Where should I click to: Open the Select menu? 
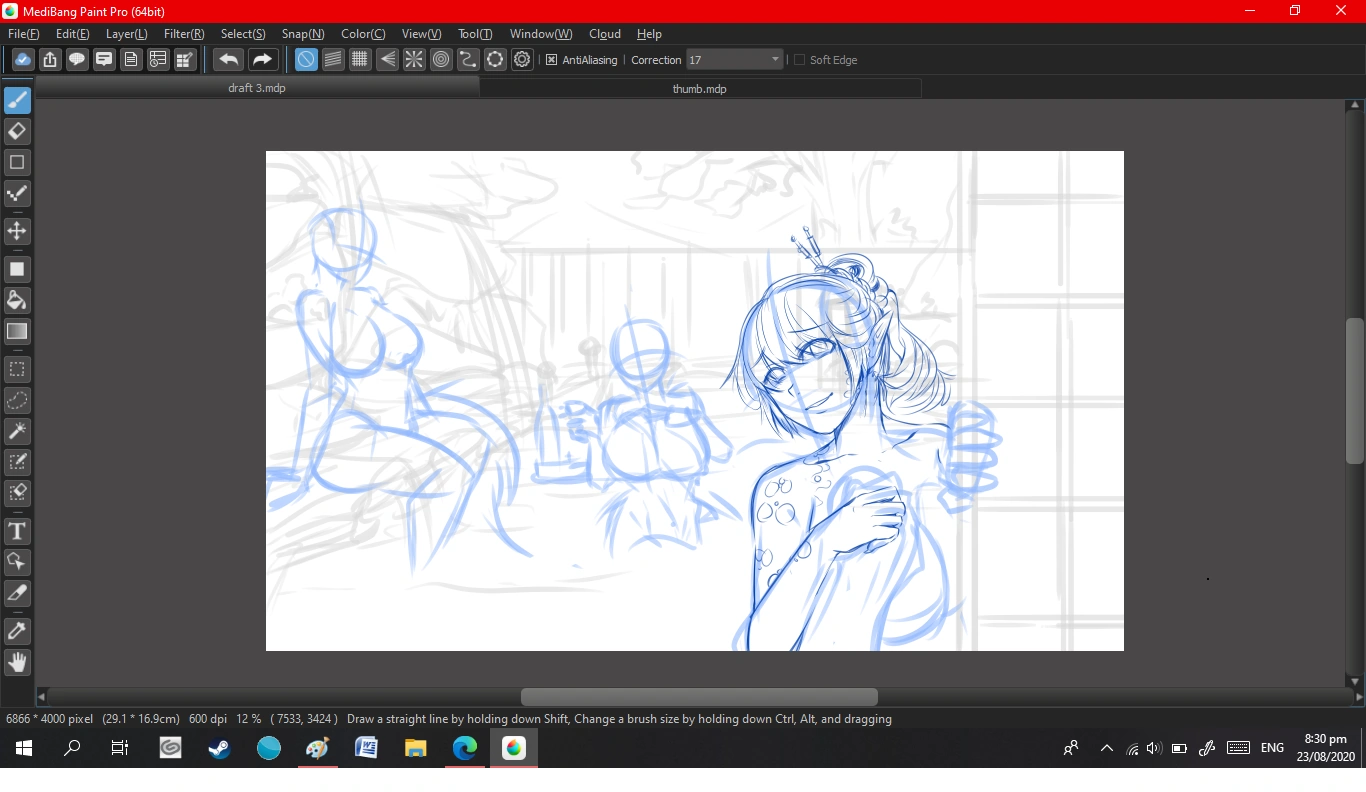tap(243, 34)
